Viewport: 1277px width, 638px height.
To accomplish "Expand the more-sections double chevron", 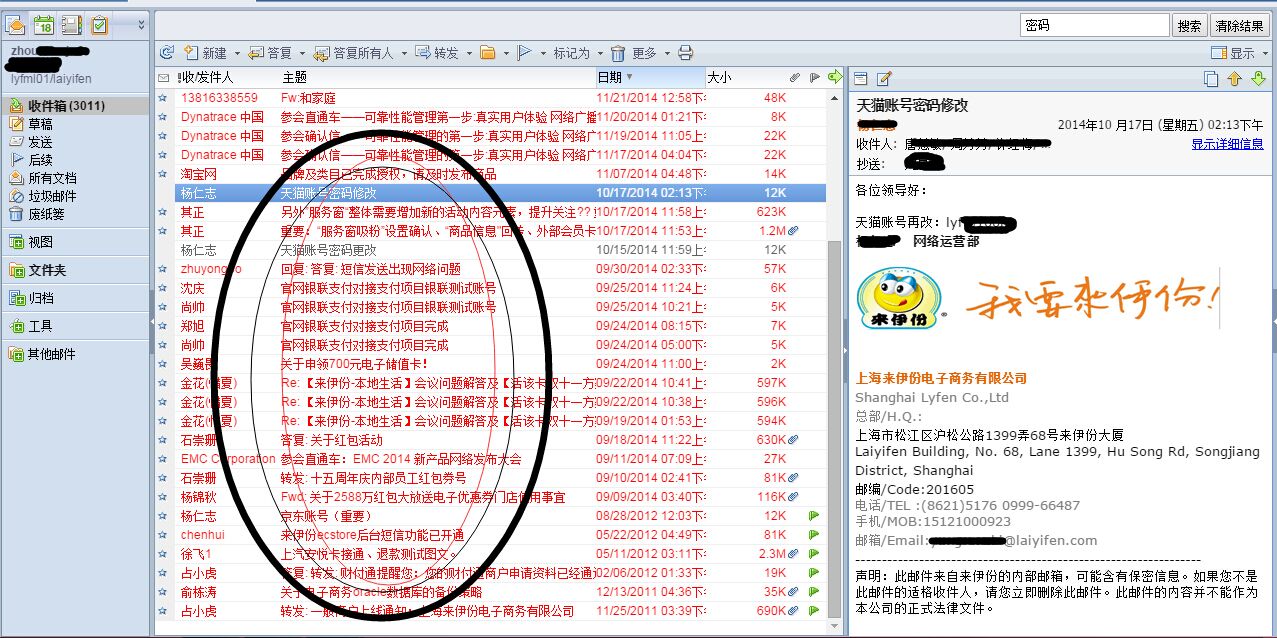I will click(x=141, y=25).
